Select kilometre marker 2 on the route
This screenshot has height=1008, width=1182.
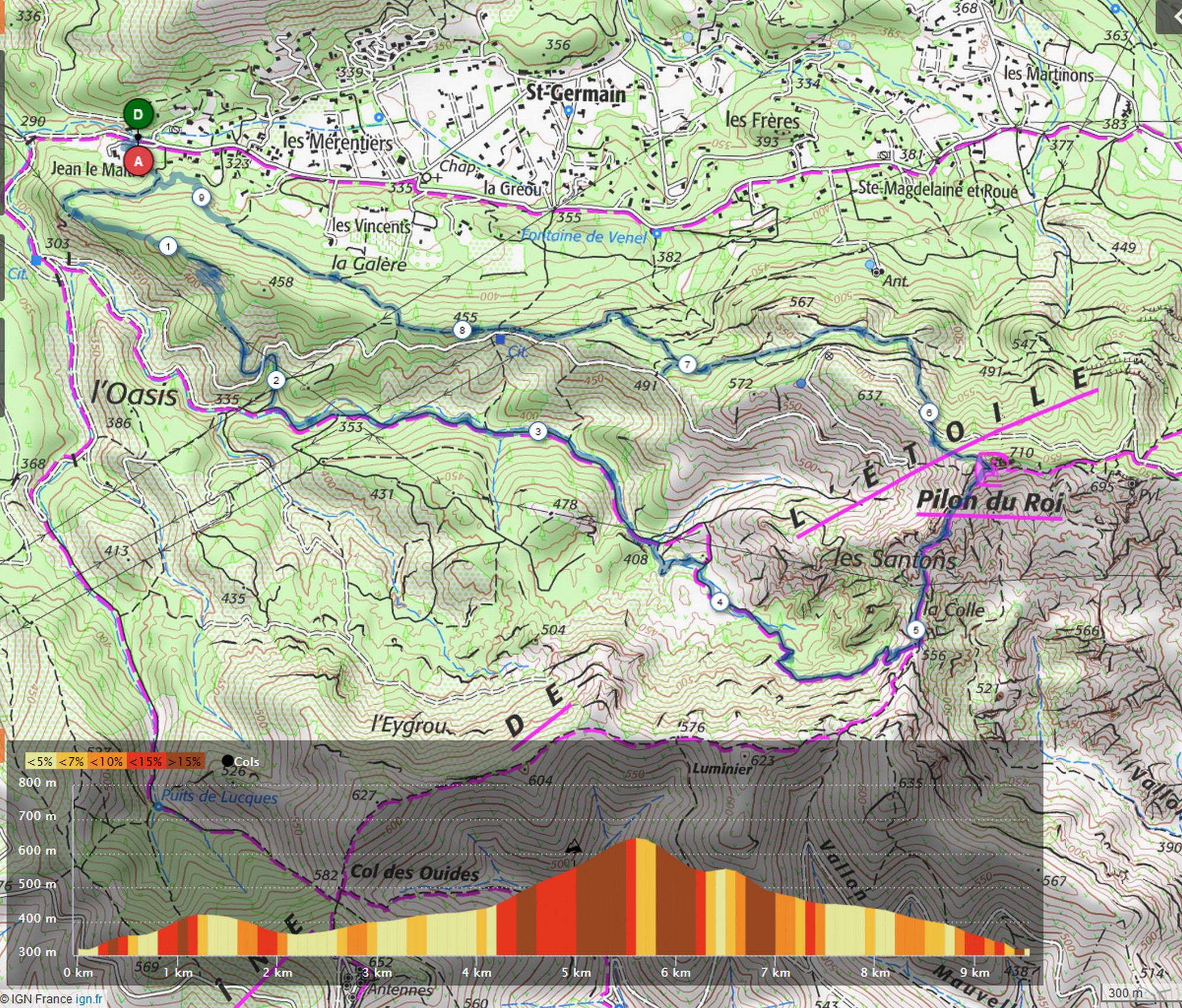pyautogui.click(x=276, y=380)
